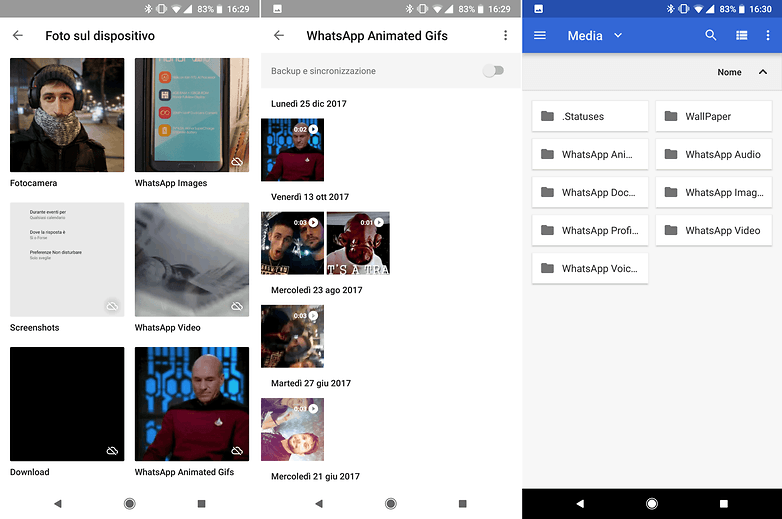
Task: Open the Download album
Action: point(67,404)
